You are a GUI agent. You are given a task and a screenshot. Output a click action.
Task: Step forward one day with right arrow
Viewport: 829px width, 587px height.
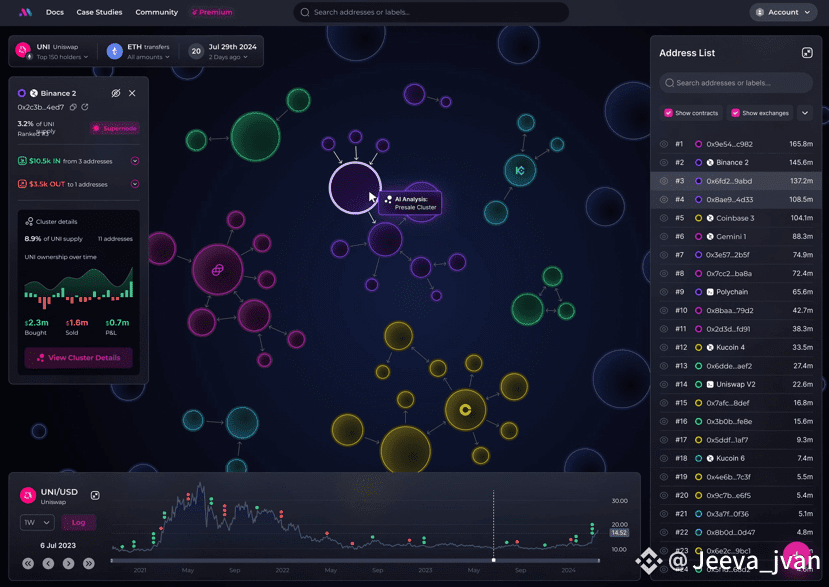coord(68,564)
